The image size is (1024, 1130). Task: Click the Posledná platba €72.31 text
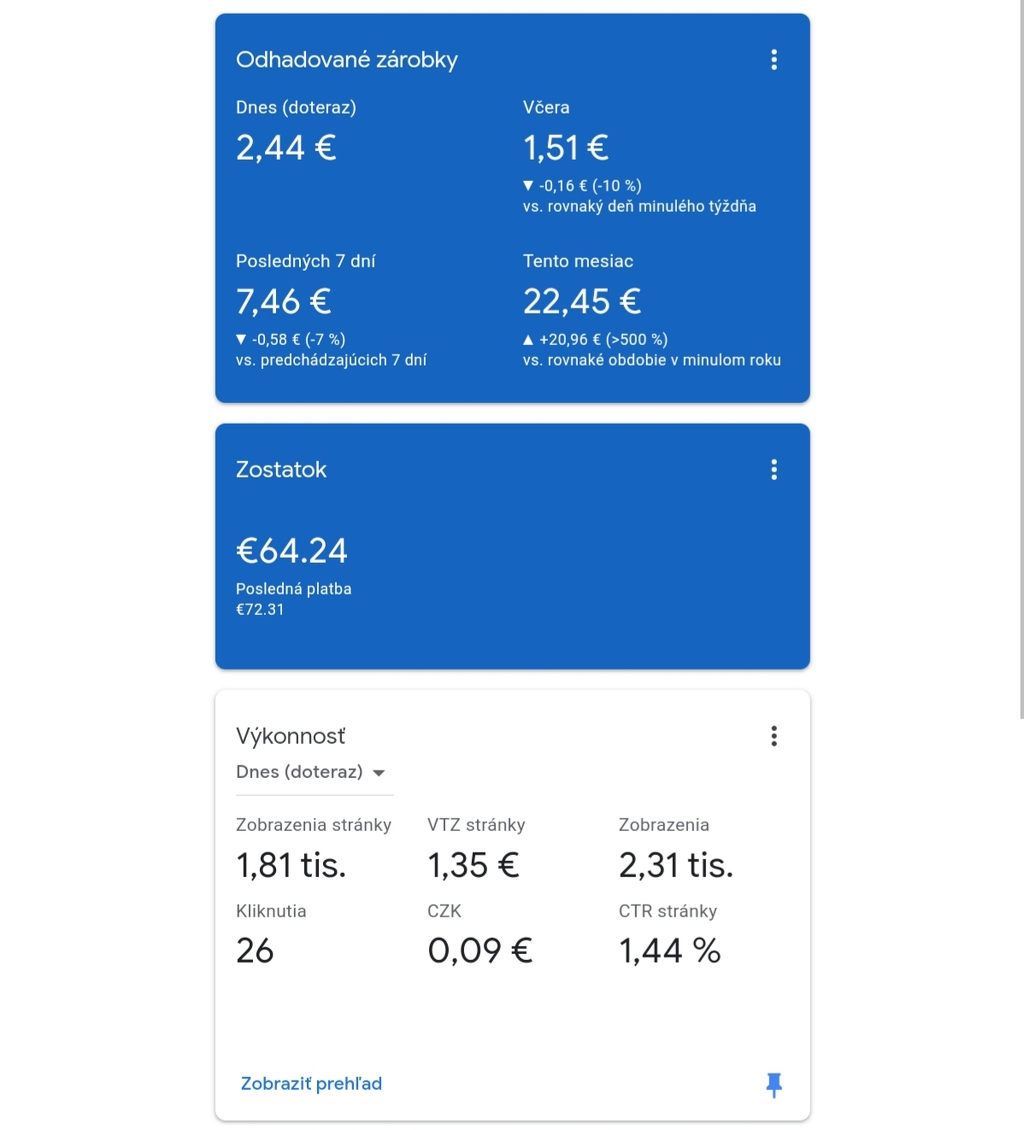click(293, 598)
